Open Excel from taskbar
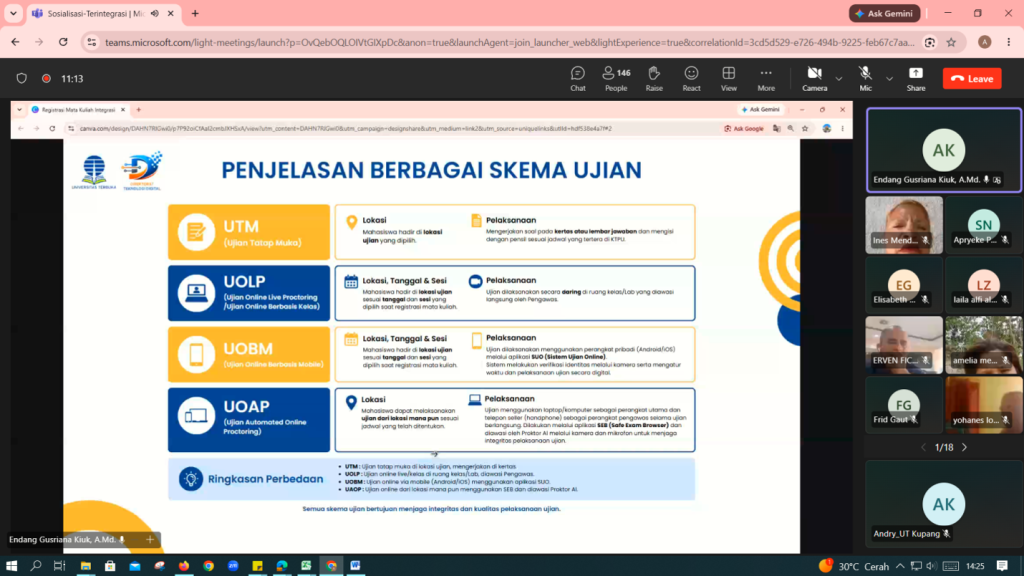The width and height of the screenshot is (1024, 576). point(306,566)
